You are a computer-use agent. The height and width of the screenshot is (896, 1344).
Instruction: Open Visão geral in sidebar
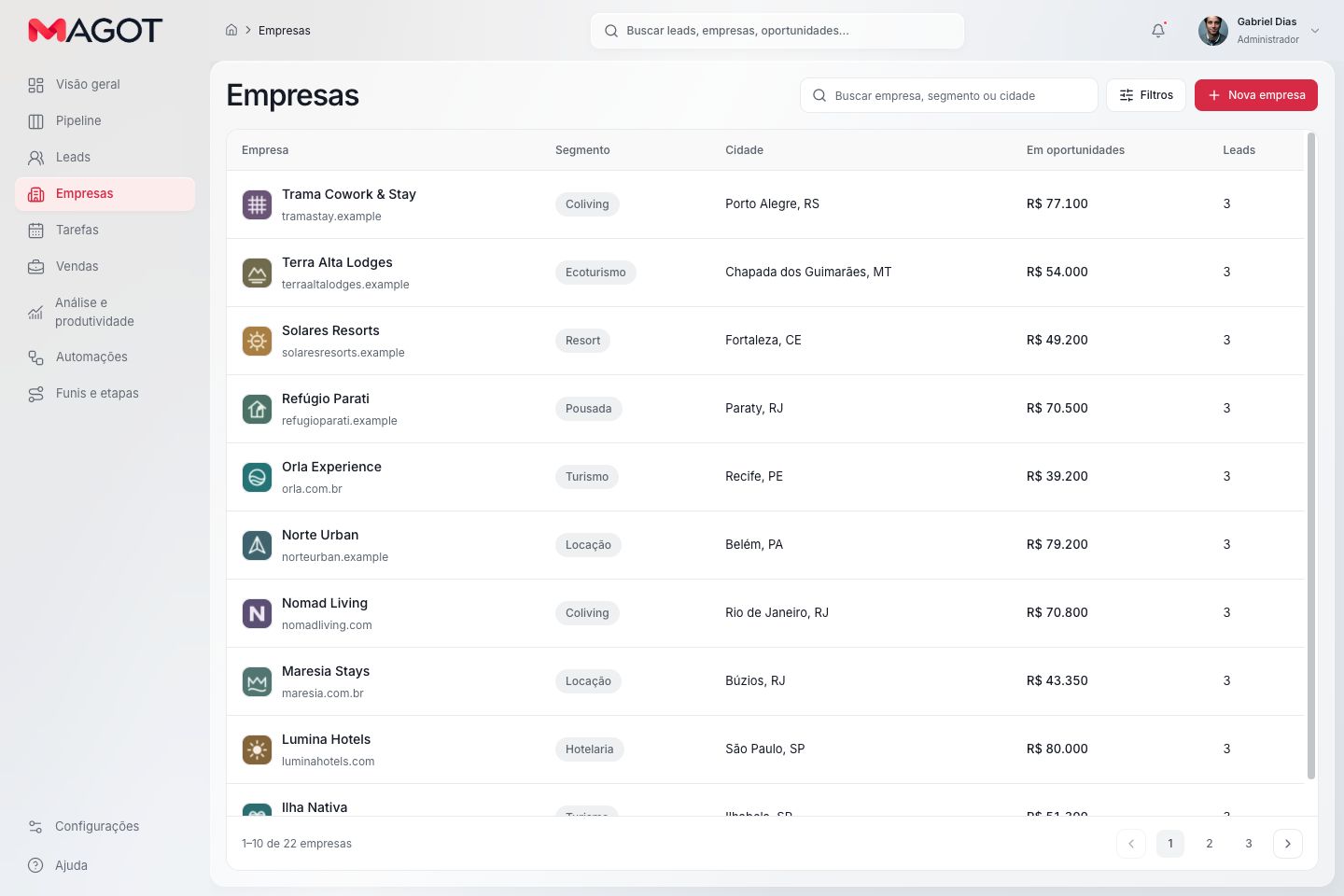[x=105, y=85]
